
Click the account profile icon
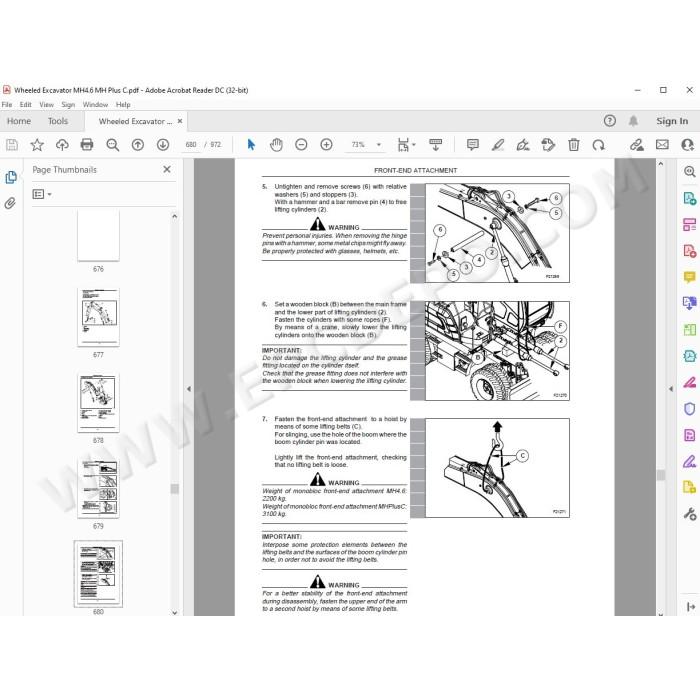[688, 145]
